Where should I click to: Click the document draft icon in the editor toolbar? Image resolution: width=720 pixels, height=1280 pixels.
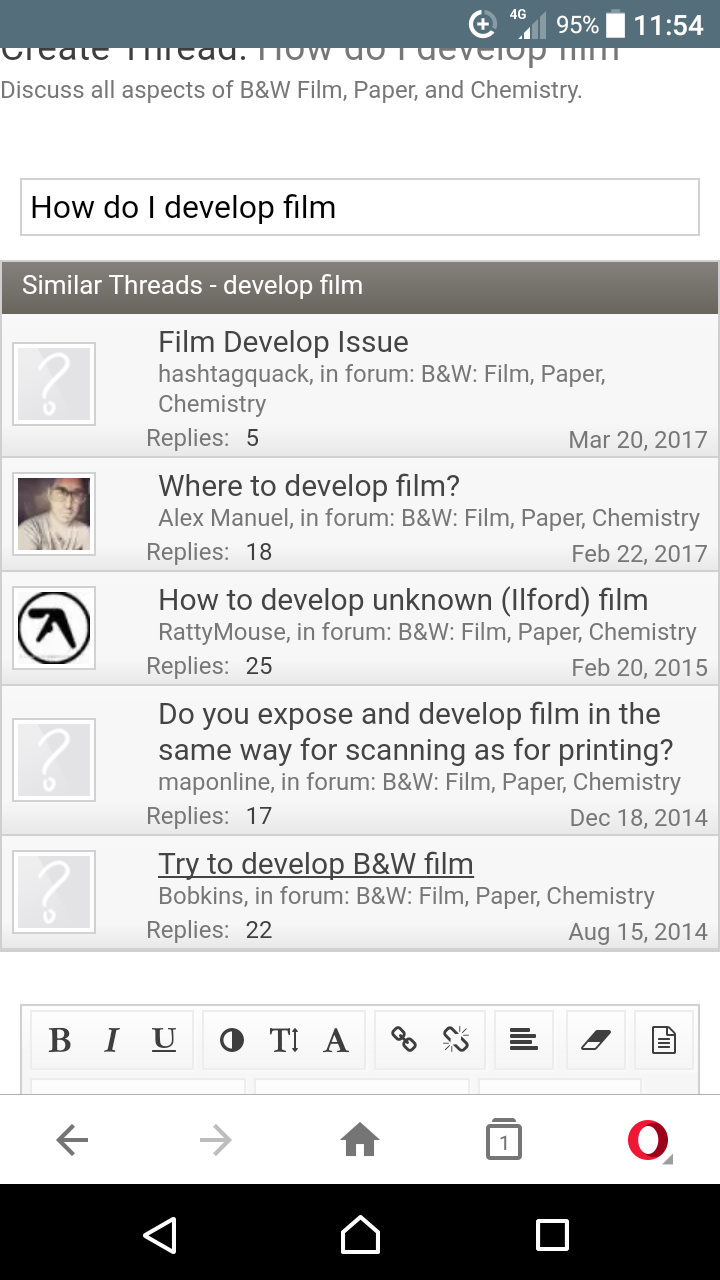point(663,1041)
